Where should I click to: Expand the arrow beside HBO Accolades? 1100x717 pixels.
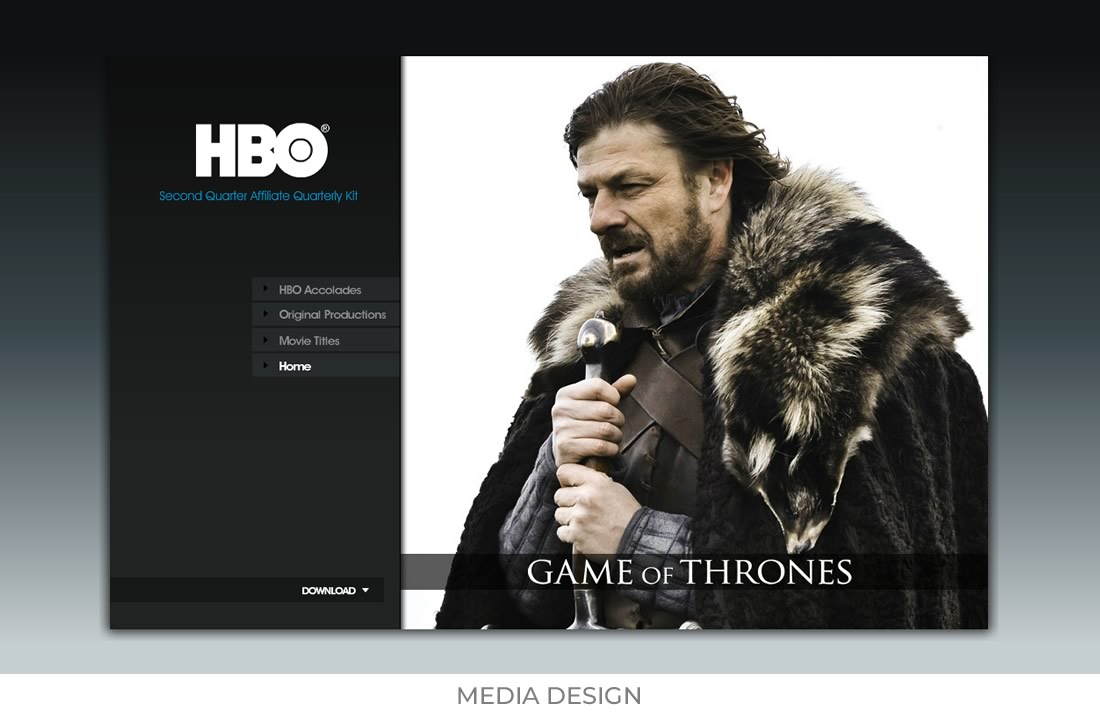(265, 288)
